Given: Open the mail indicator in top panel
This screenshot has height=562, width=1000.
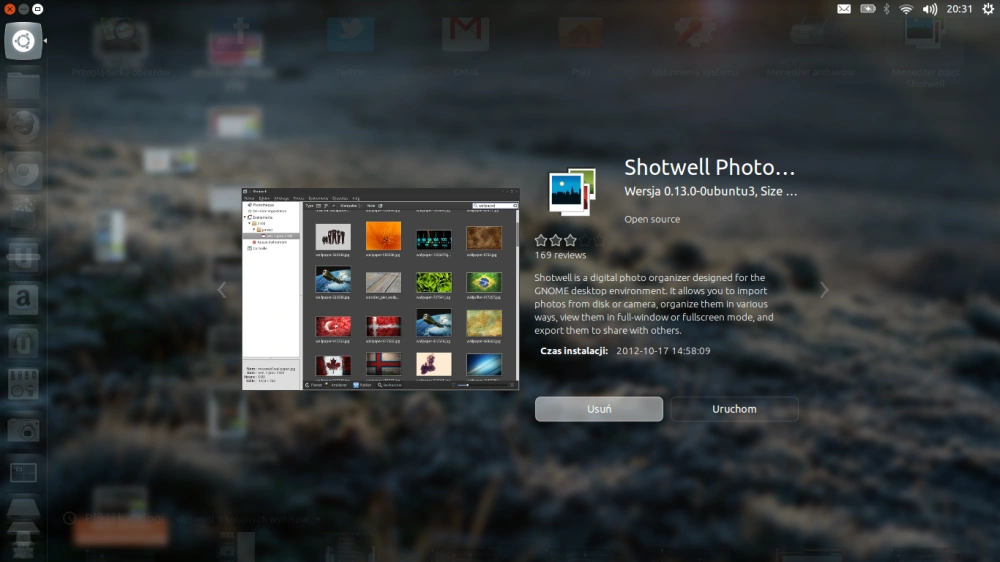Looking at the screenshot, I should pos(844,9).
